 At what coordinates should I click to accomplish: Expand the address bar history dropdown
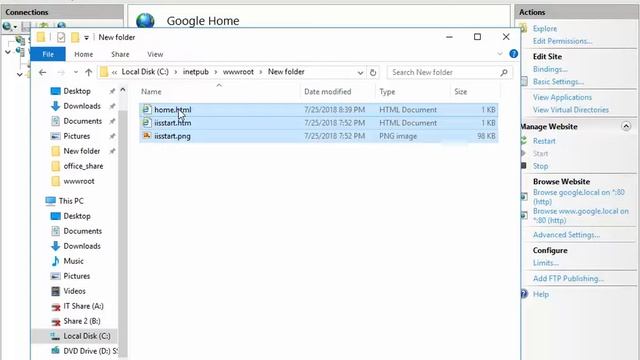coord(360,72)
